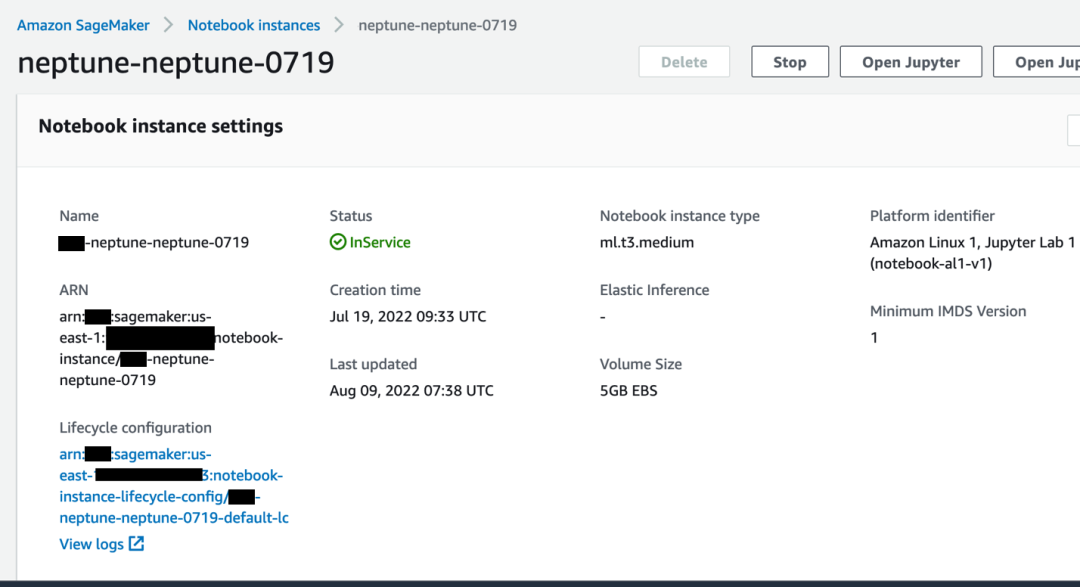Click the notebook instance ARN text
Screen dimensions: 1080x587
click(170, 348)
